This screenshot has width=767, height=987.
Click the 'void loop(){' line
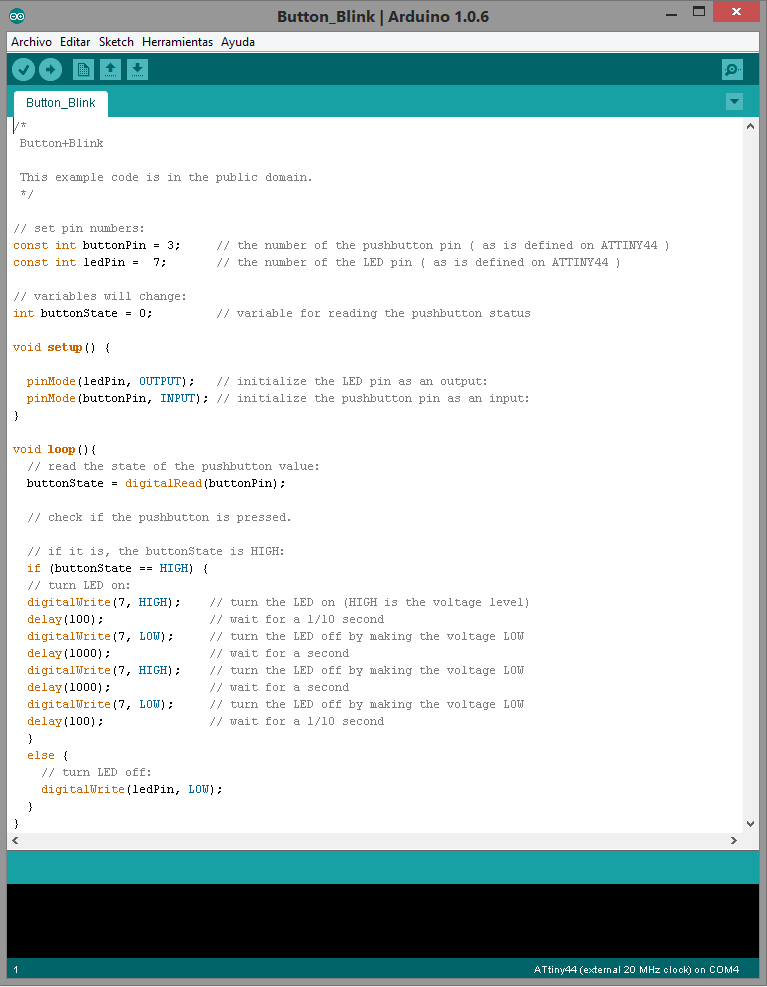point(55,449)
